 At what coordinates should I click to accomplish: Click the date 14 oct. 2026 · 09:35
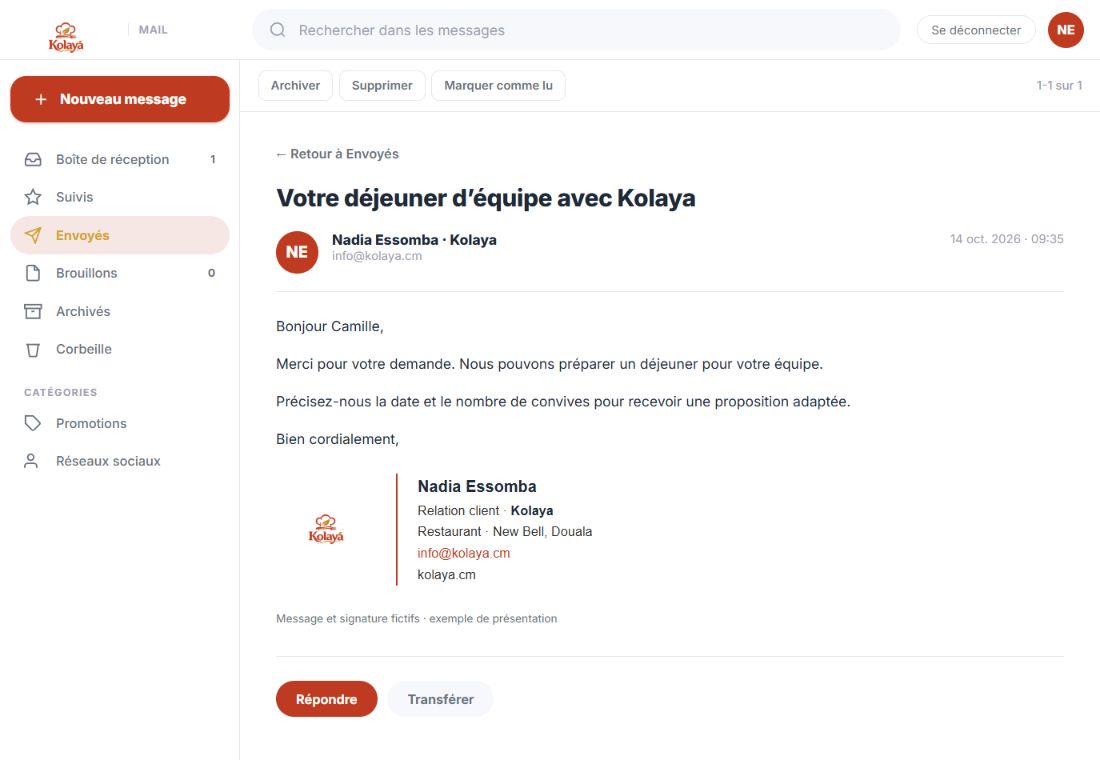[1007, 239]
